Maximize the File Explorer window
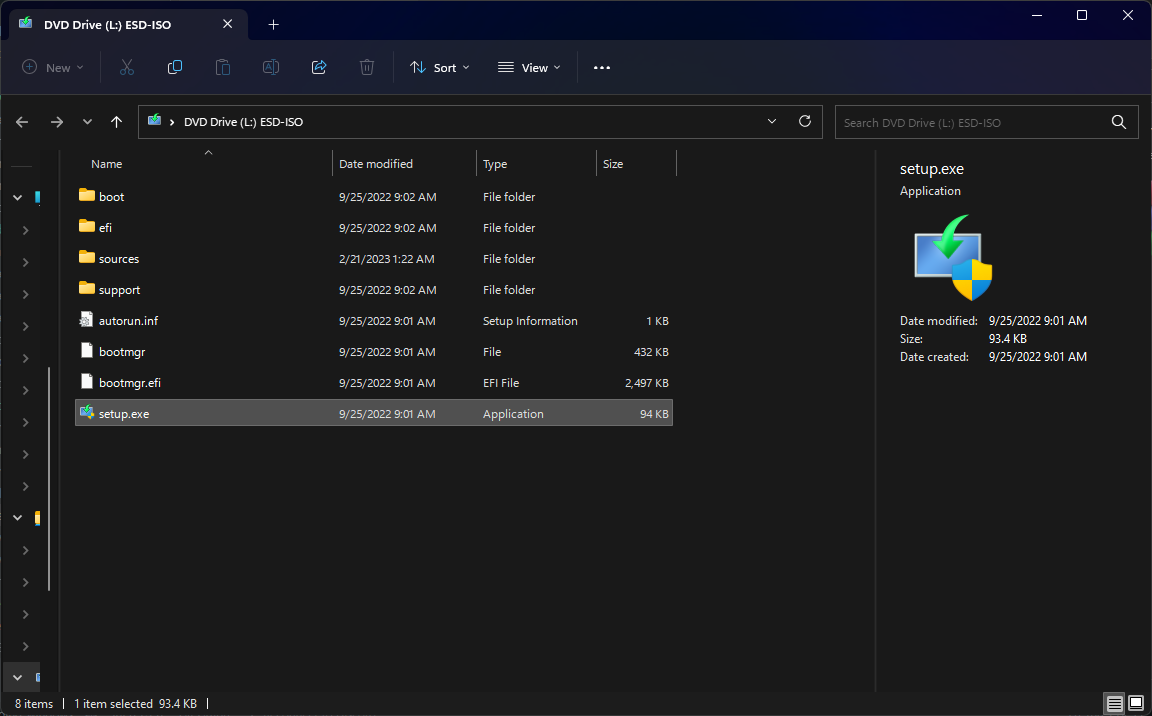The height and width of the screenshot is (716, 1152). pos(1081,15)
